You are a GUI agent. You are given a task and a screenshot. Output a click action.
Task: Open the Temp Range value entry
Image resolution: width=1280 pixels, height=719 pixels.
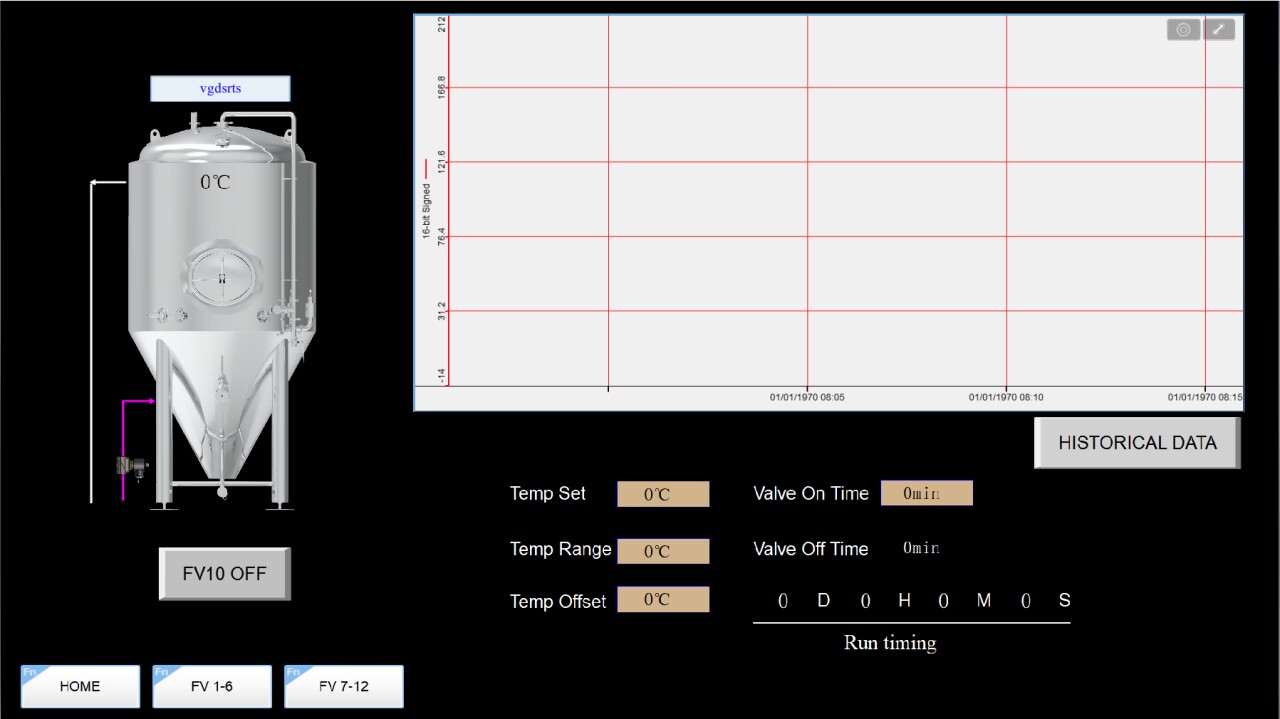point(663,550)
